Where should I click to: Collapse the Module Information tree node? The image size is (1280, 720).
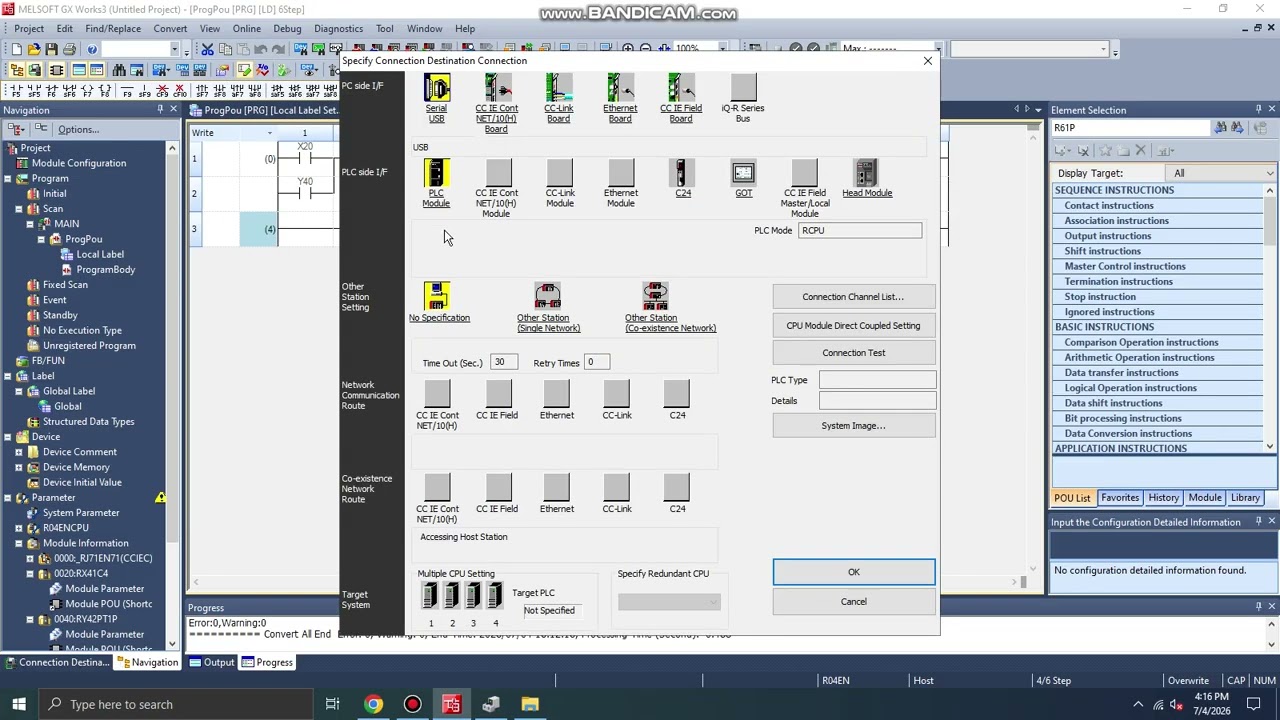[19, 543]
